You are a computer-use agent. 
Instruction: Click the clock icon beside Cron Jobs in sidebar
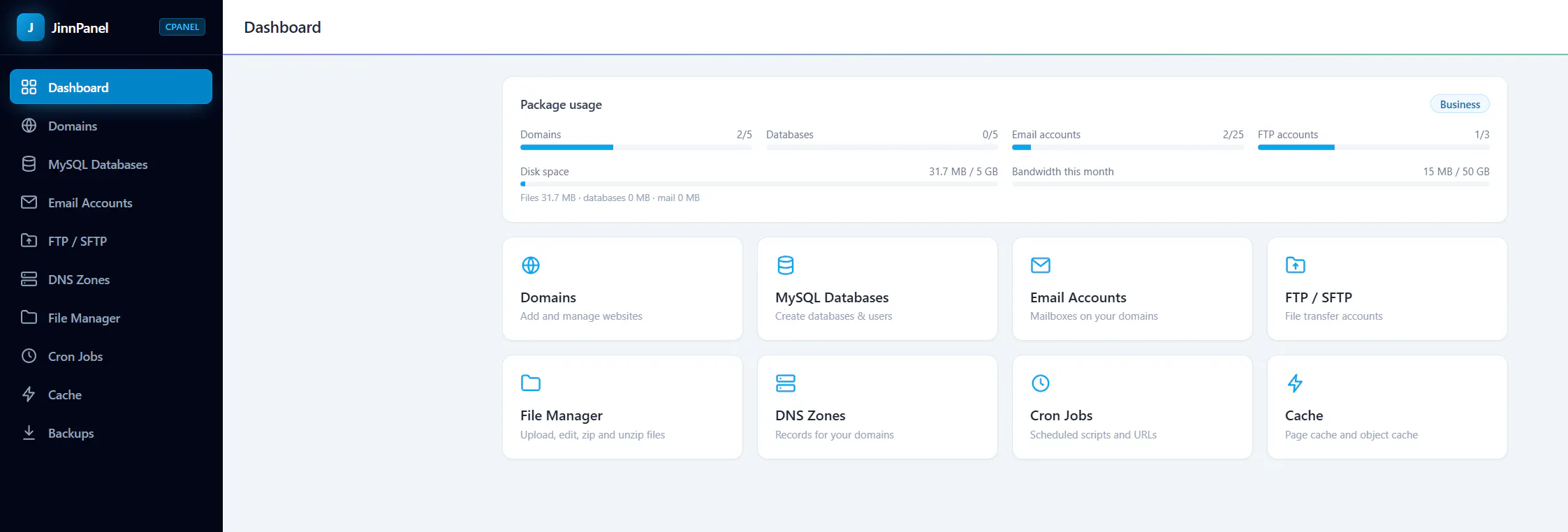tap(29, 356)
